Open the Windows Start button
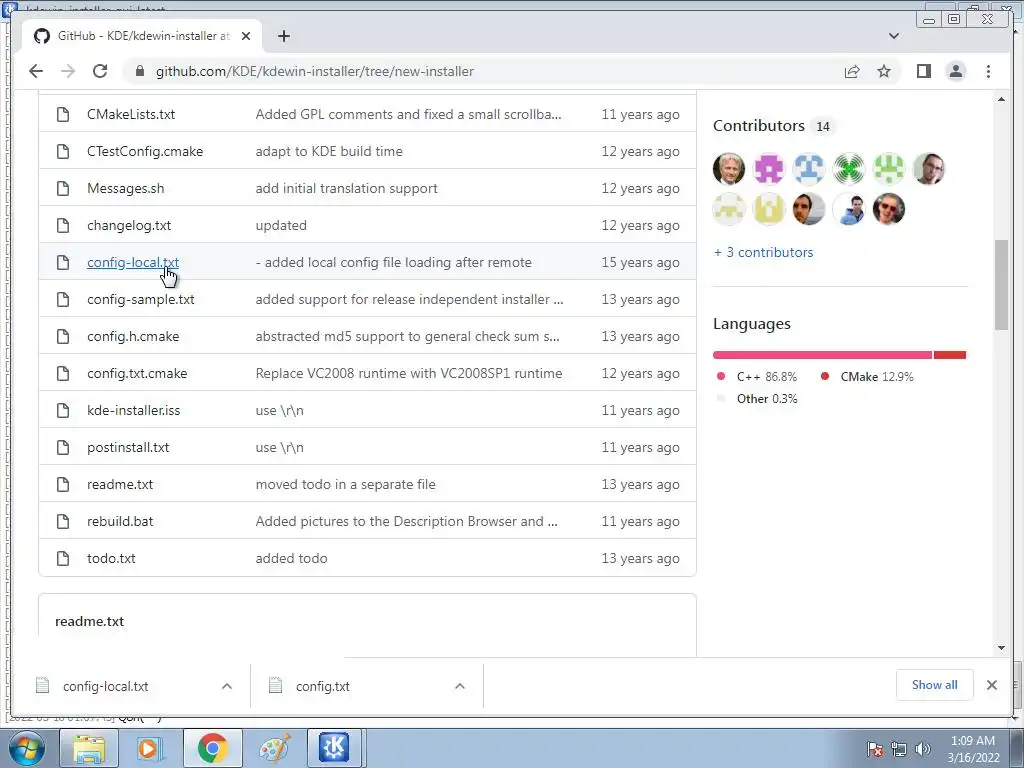 pos(26,748)
